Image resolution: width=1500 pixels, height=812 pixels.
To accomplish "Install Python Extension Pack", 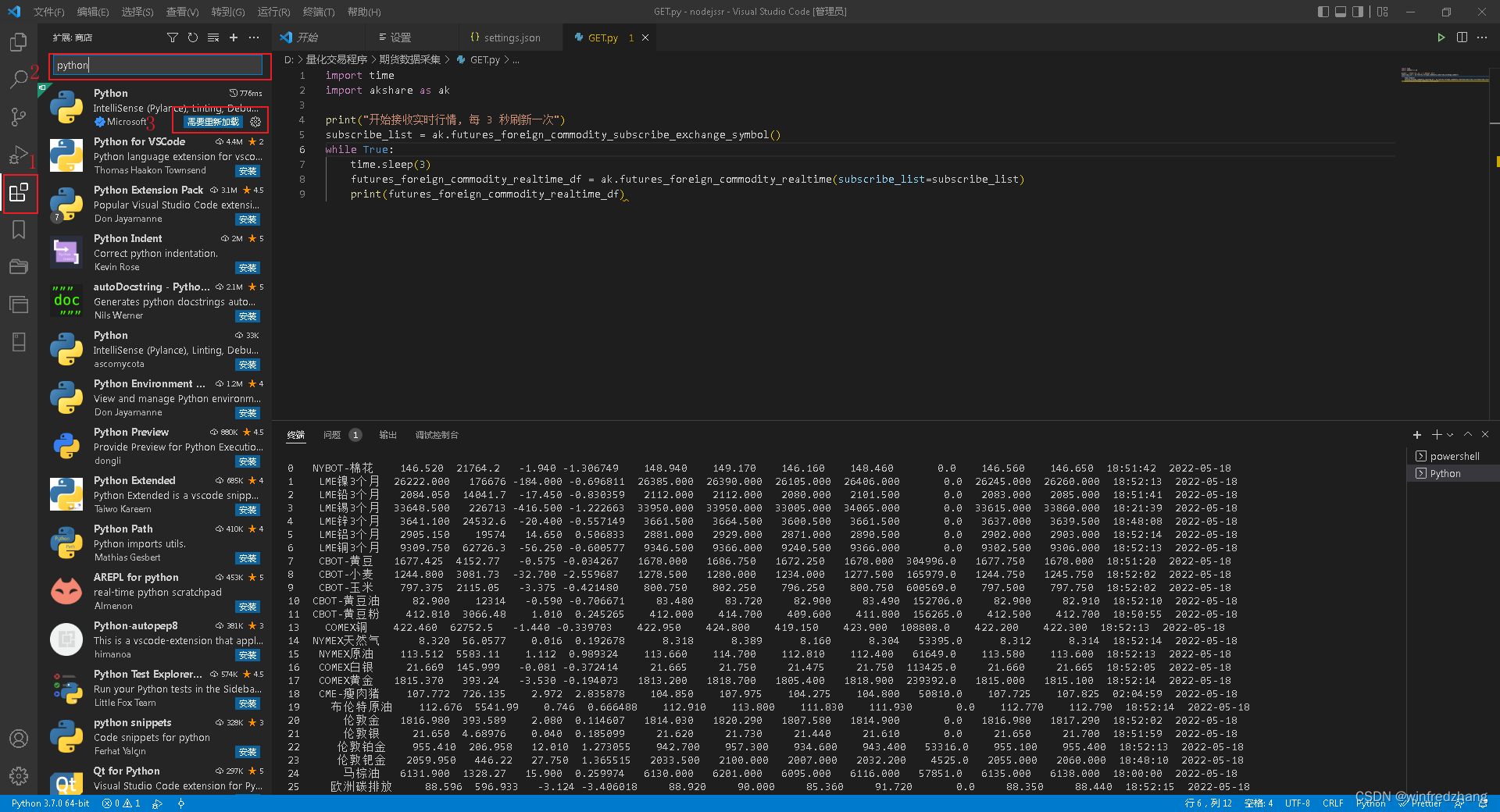I will pos(248,219).
